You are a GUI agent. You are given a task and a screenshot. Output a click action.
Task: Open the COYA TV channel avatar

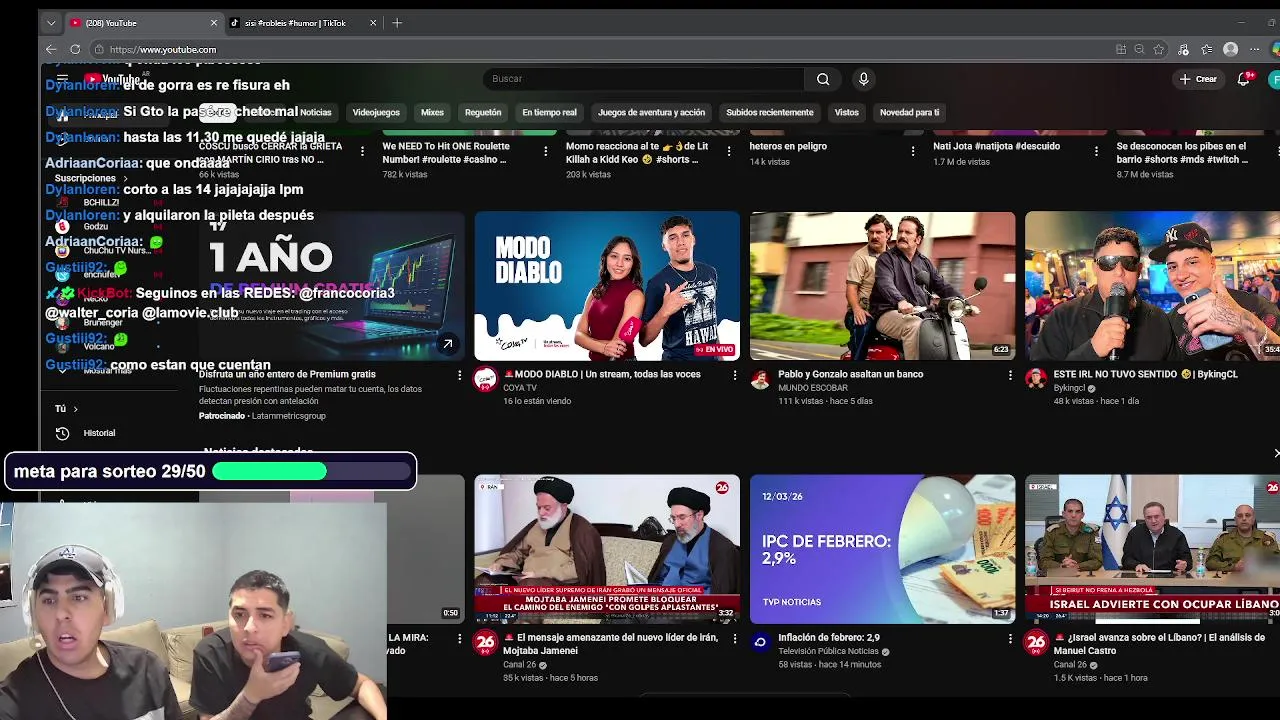point(485,379)
